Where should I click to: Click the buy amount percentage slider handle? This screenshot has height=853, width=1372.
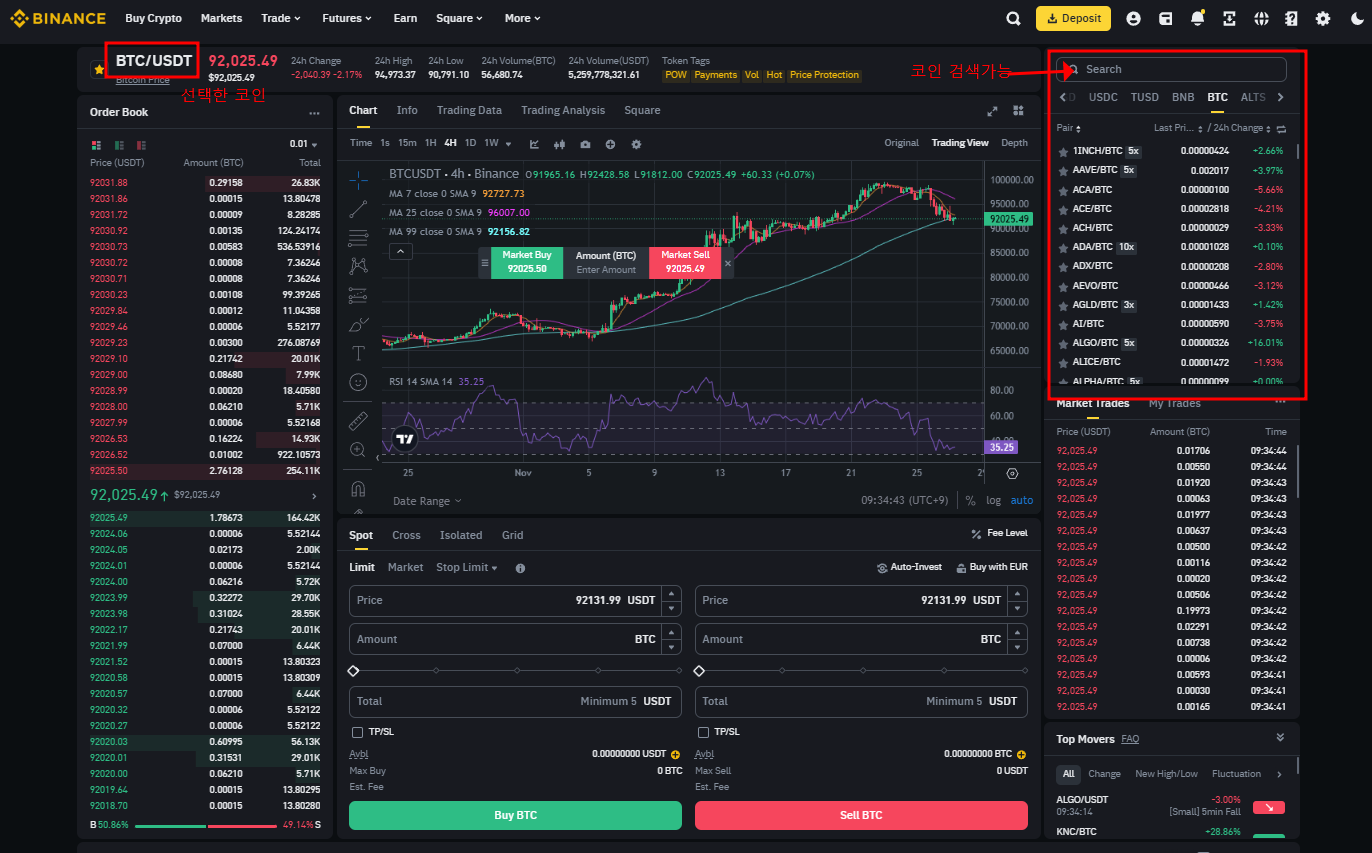point(353,670)
